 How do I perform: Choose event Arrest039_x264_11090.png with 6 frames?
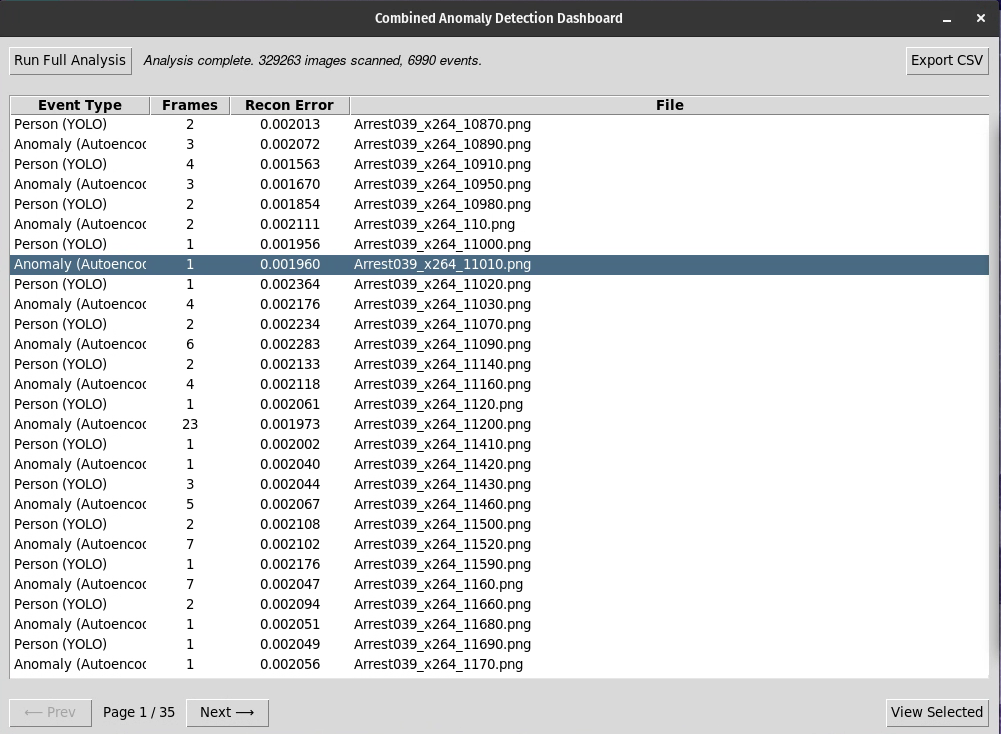[442, 344]
